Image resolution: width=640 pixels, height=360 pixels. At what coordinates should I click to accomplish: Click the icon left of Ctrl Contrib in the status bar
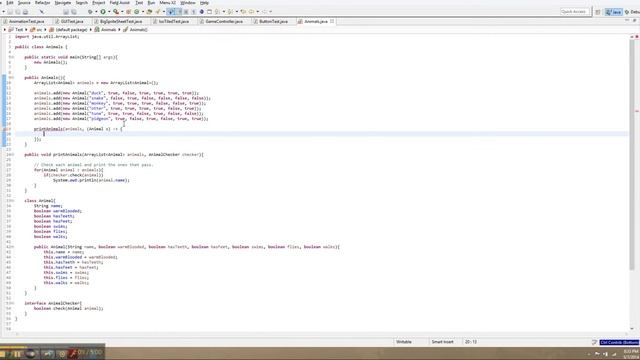point(594,342)
